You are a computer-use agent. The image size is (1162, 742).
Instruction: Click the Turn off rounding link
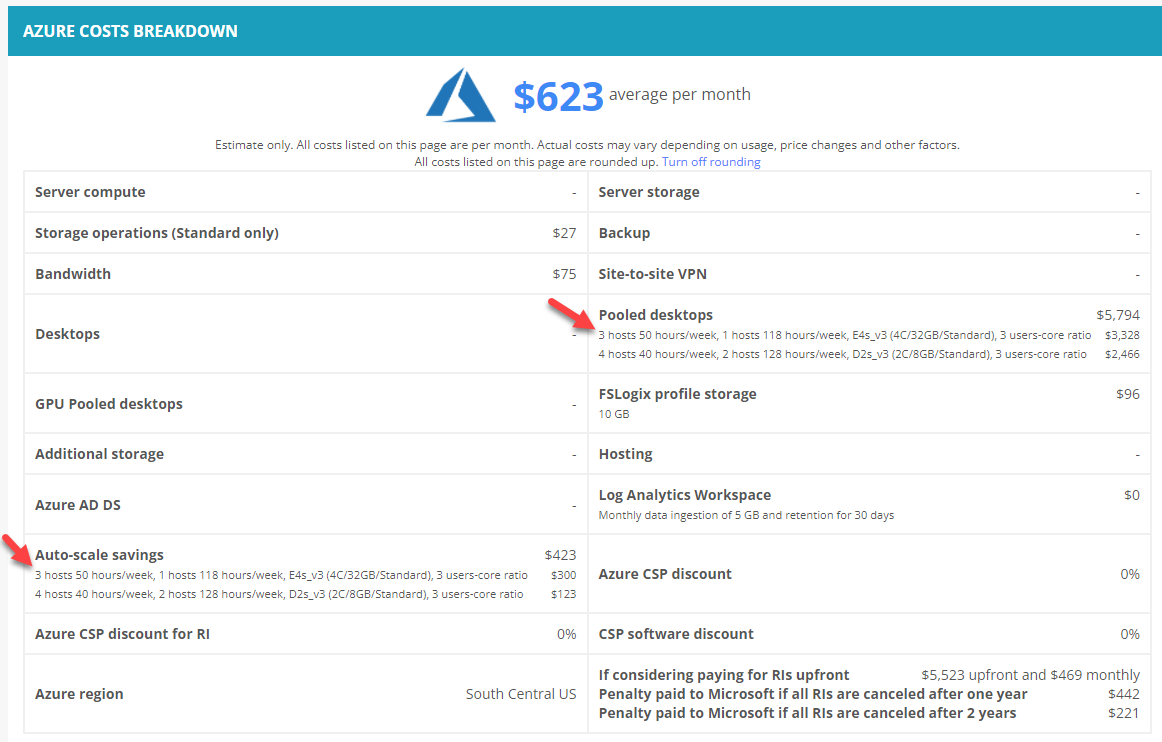coord(711,162)
